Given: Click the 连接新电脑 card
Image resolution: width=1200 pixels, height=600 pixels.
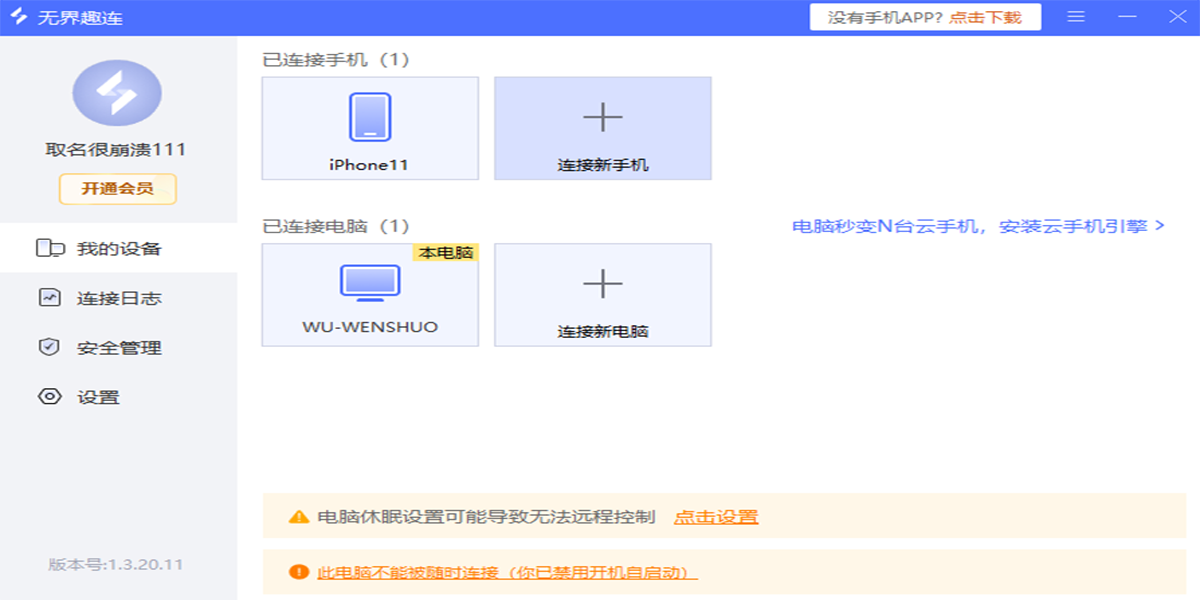Looking at the screenshot, I should coord(603,295).
